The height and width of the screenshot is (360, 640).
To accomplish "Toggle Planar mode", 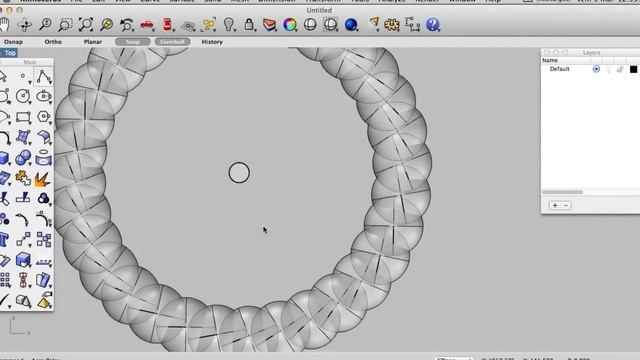I will pyautogui.click(x=93, y=42).
